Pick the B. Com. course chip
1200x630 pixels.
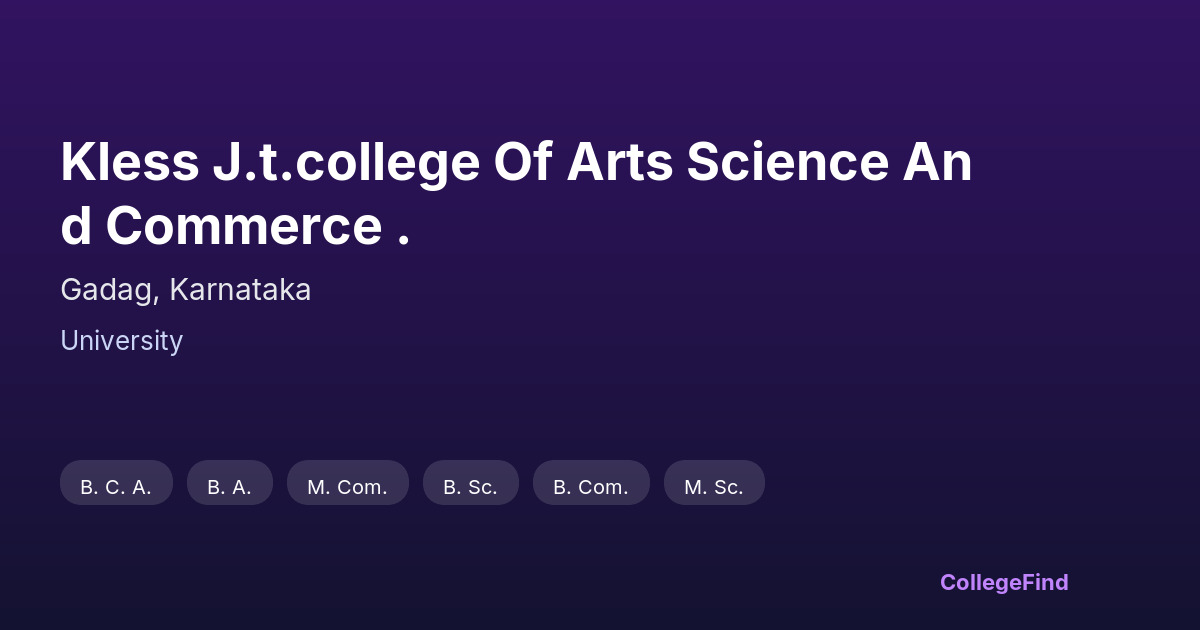590,486
